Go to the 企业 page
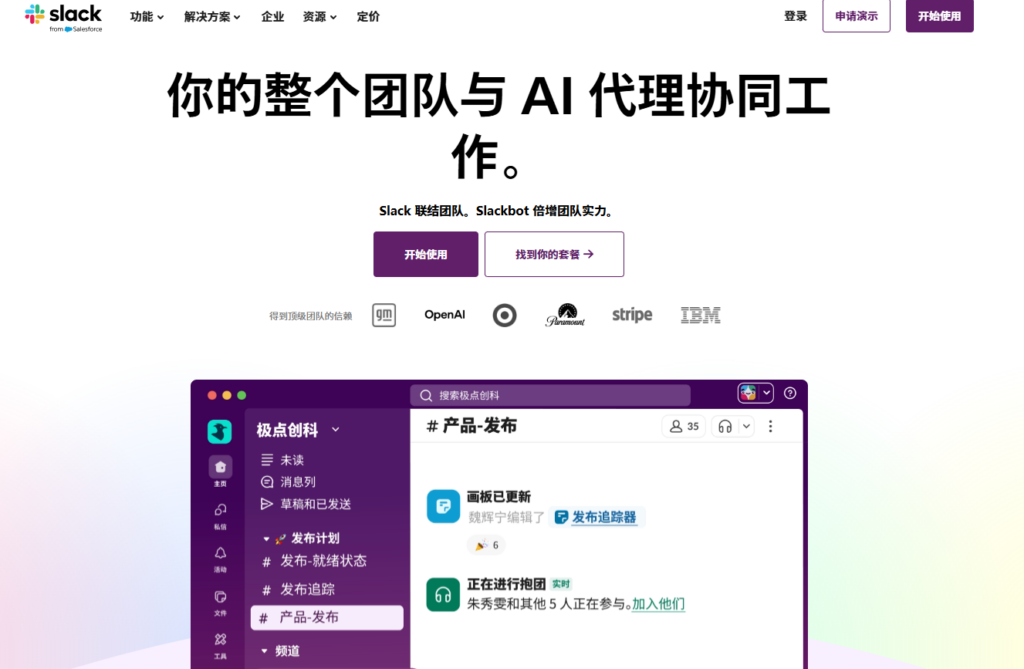The height and width of the screenshot is (669, 1024). click(272, 17)
